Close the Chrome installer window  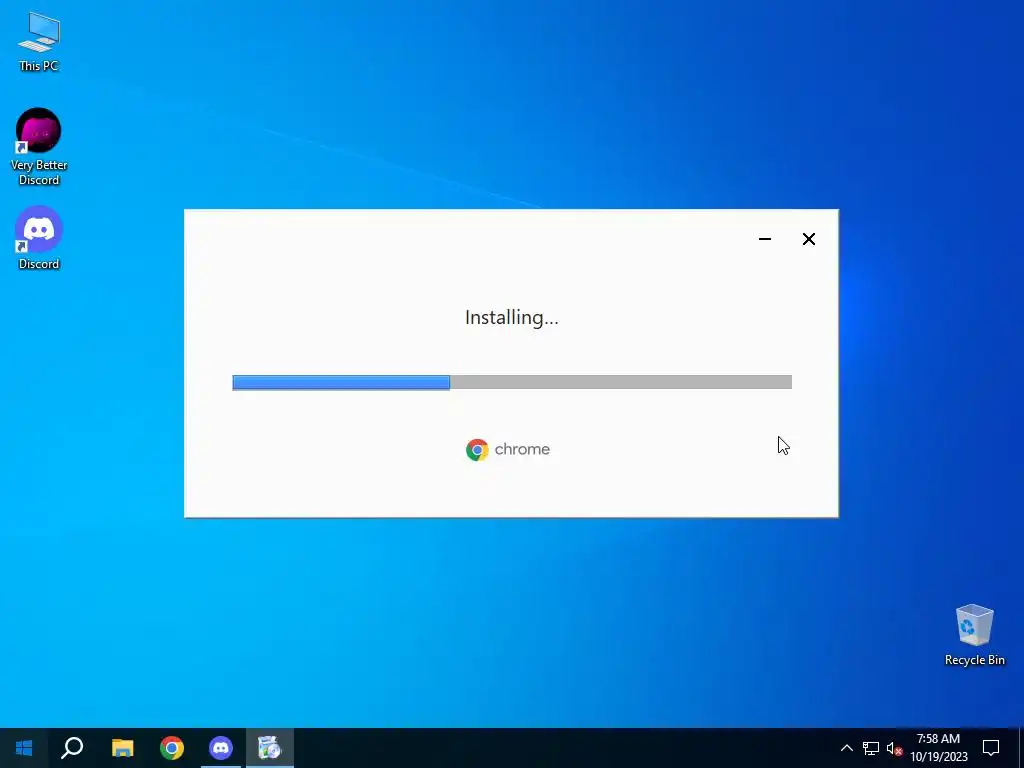point(808,239)
